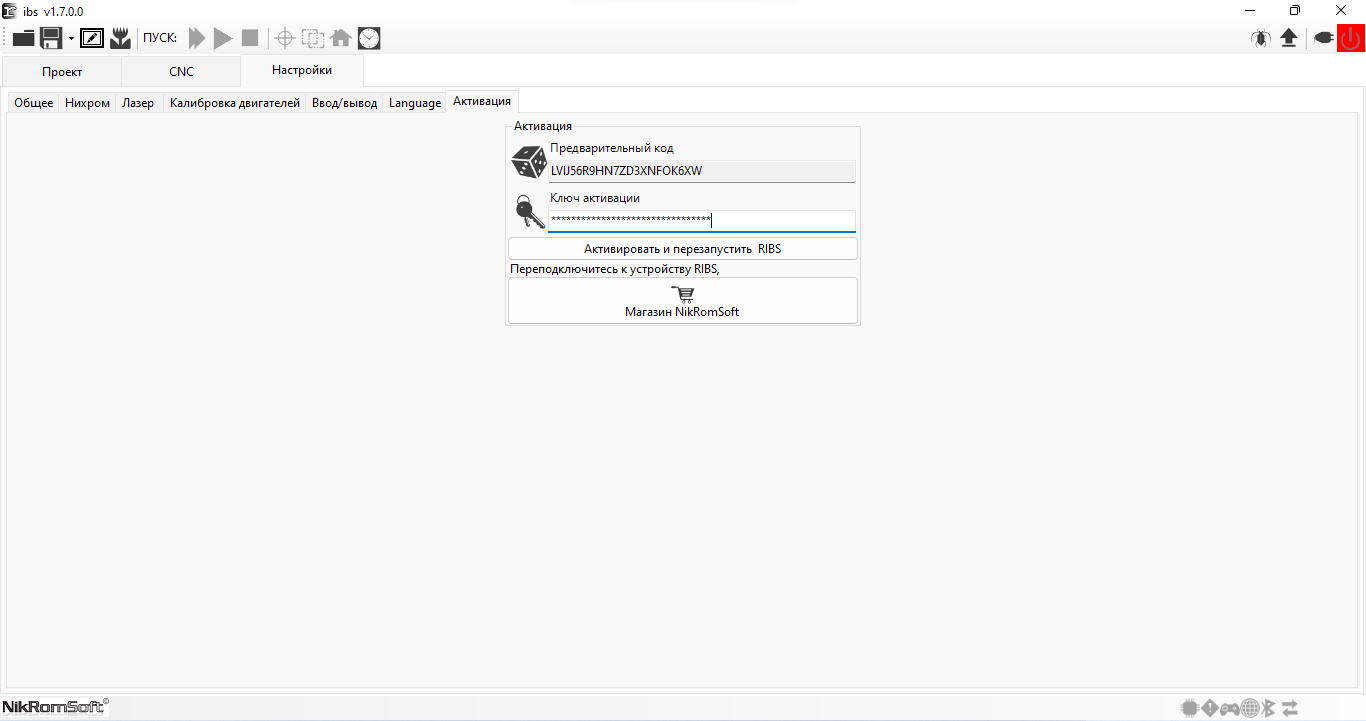
Task: Click the dice icon beside preliminary code
Action: [529, 162]
